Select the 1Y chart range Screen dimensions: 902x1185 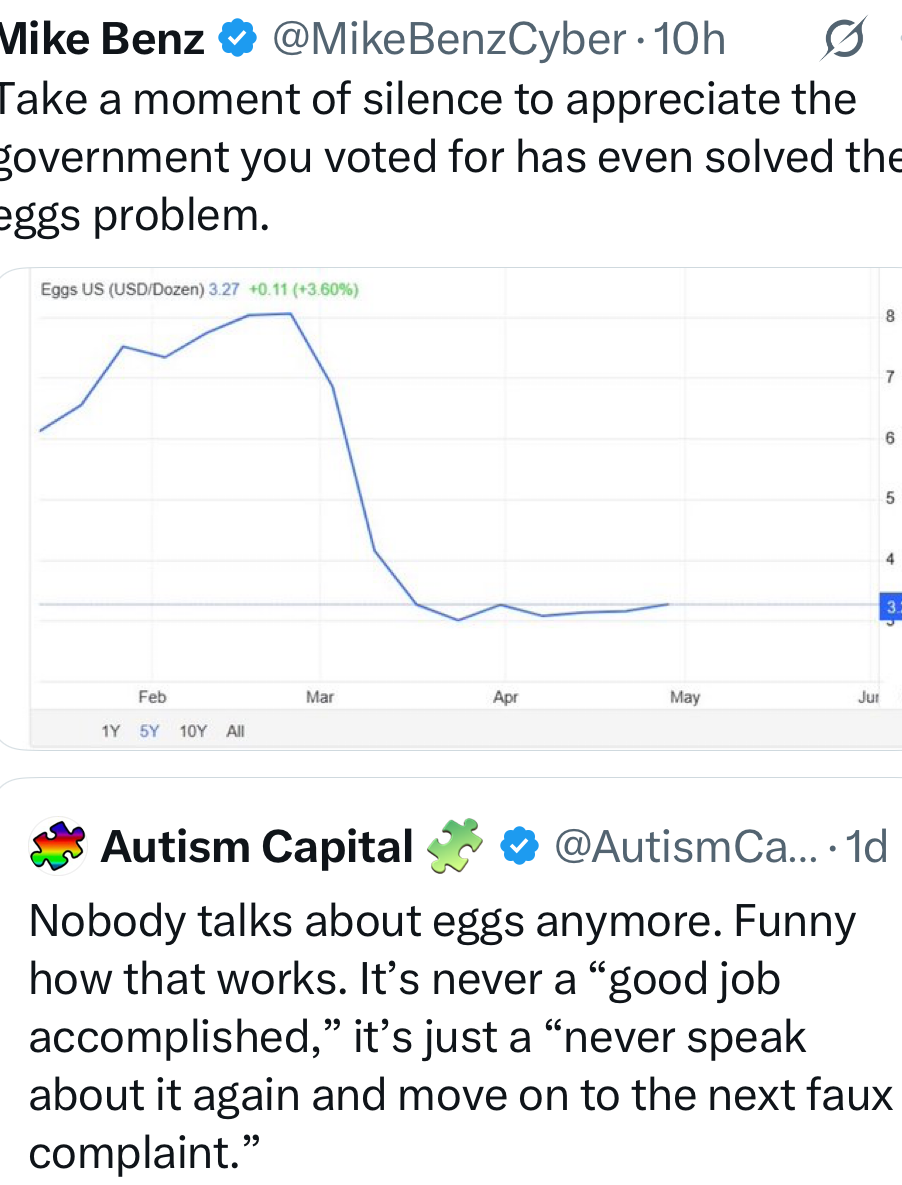[x=110, y=731]
